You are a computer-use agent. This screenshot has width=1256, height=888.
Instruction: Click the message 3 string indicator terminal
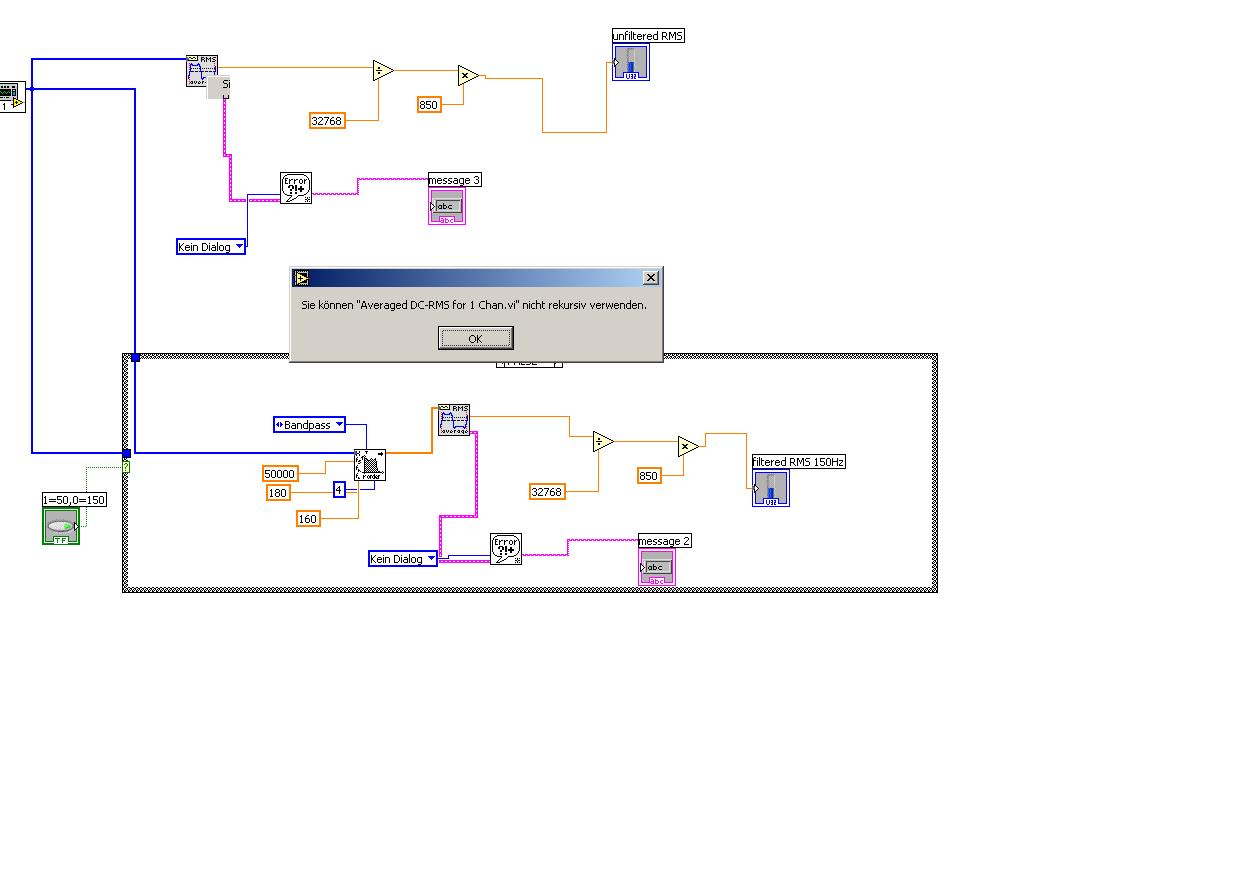point(447,206)
